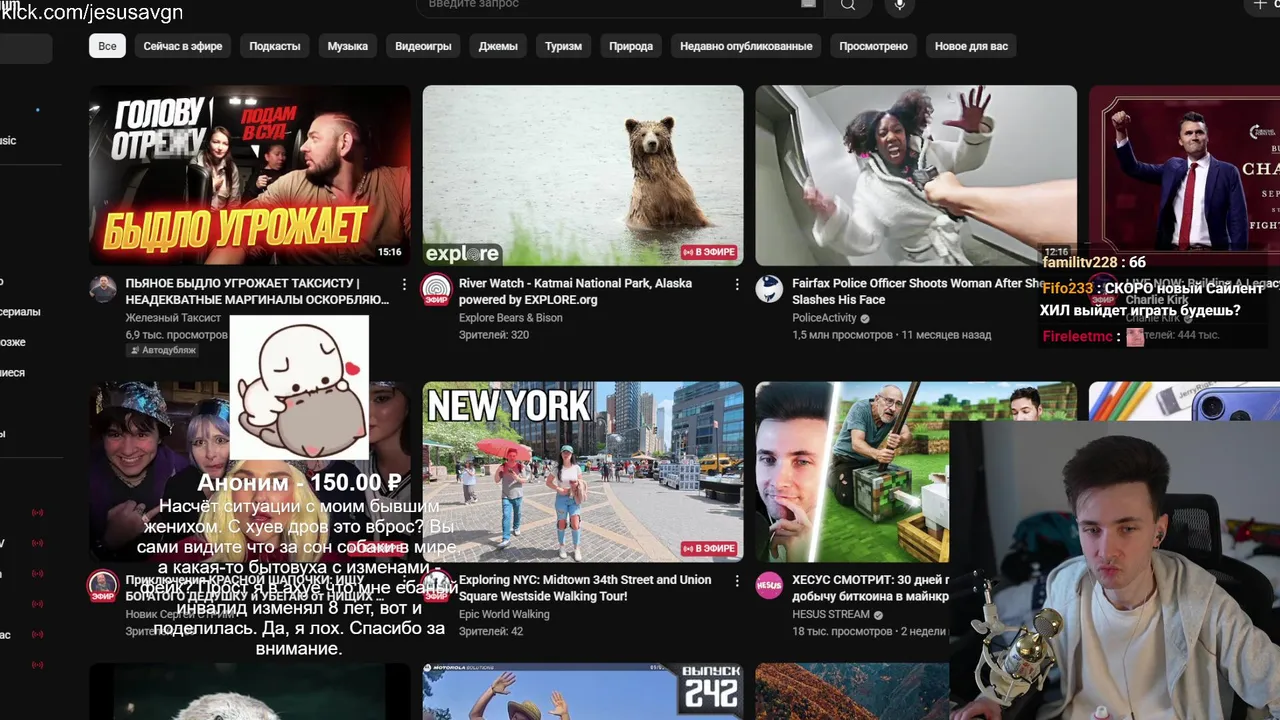Click "В ЭФИРЕ" badge on New York thumbnail
The height and width of the screenshot is (720, 1280).
pyautogui.click(x=709, y=548)
